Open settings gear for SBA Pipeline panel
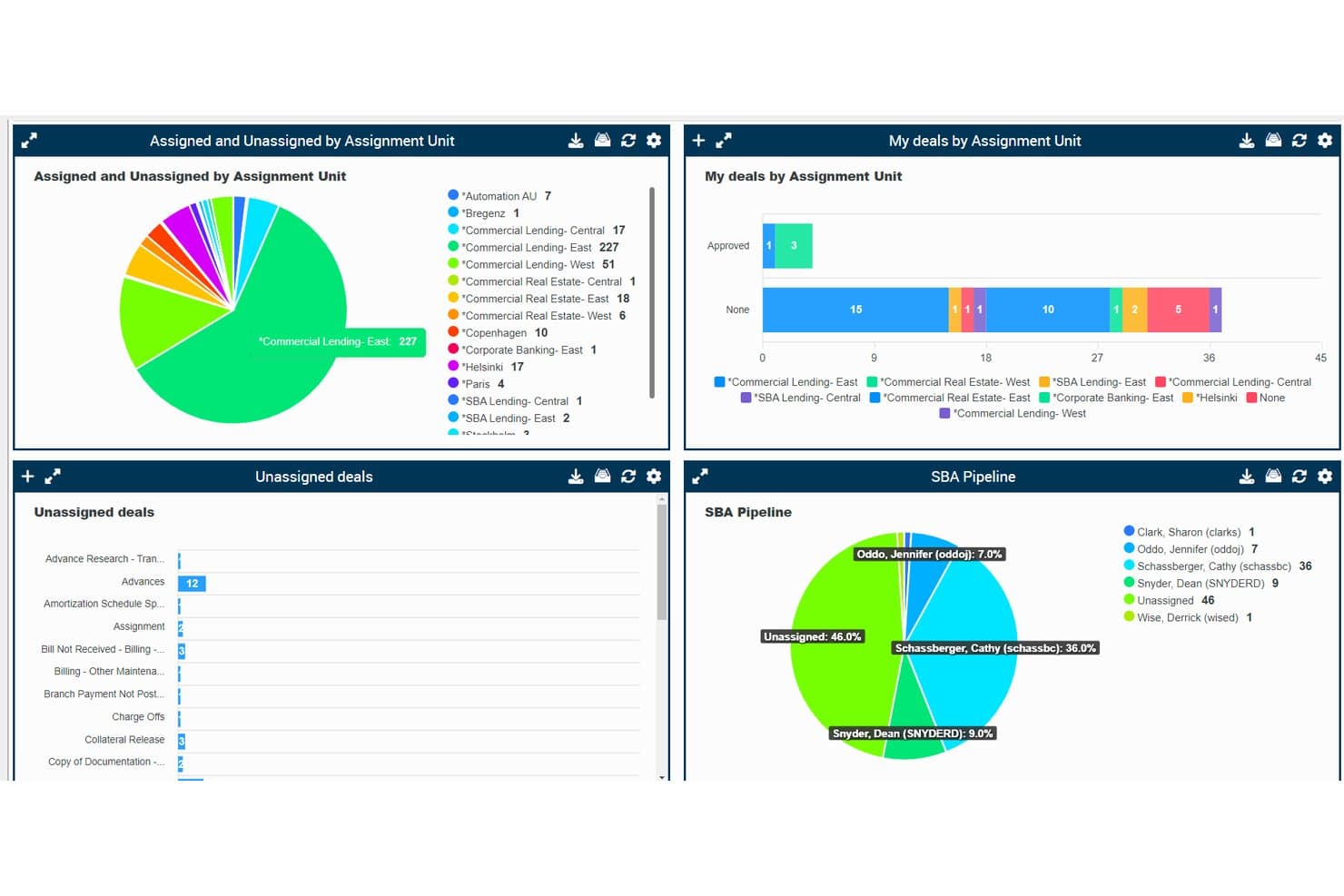1344x896 pixels. tap(1325, 477)
